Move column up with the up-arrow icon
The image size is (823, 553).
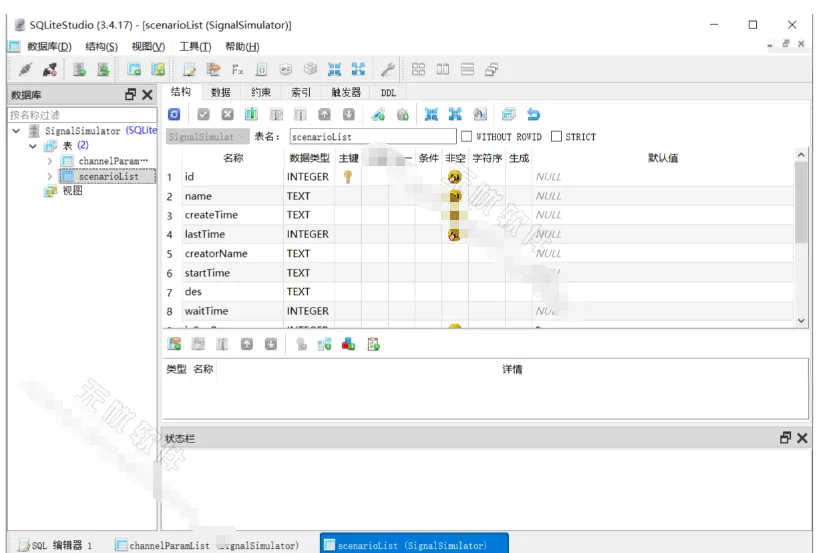coord(324,114)
